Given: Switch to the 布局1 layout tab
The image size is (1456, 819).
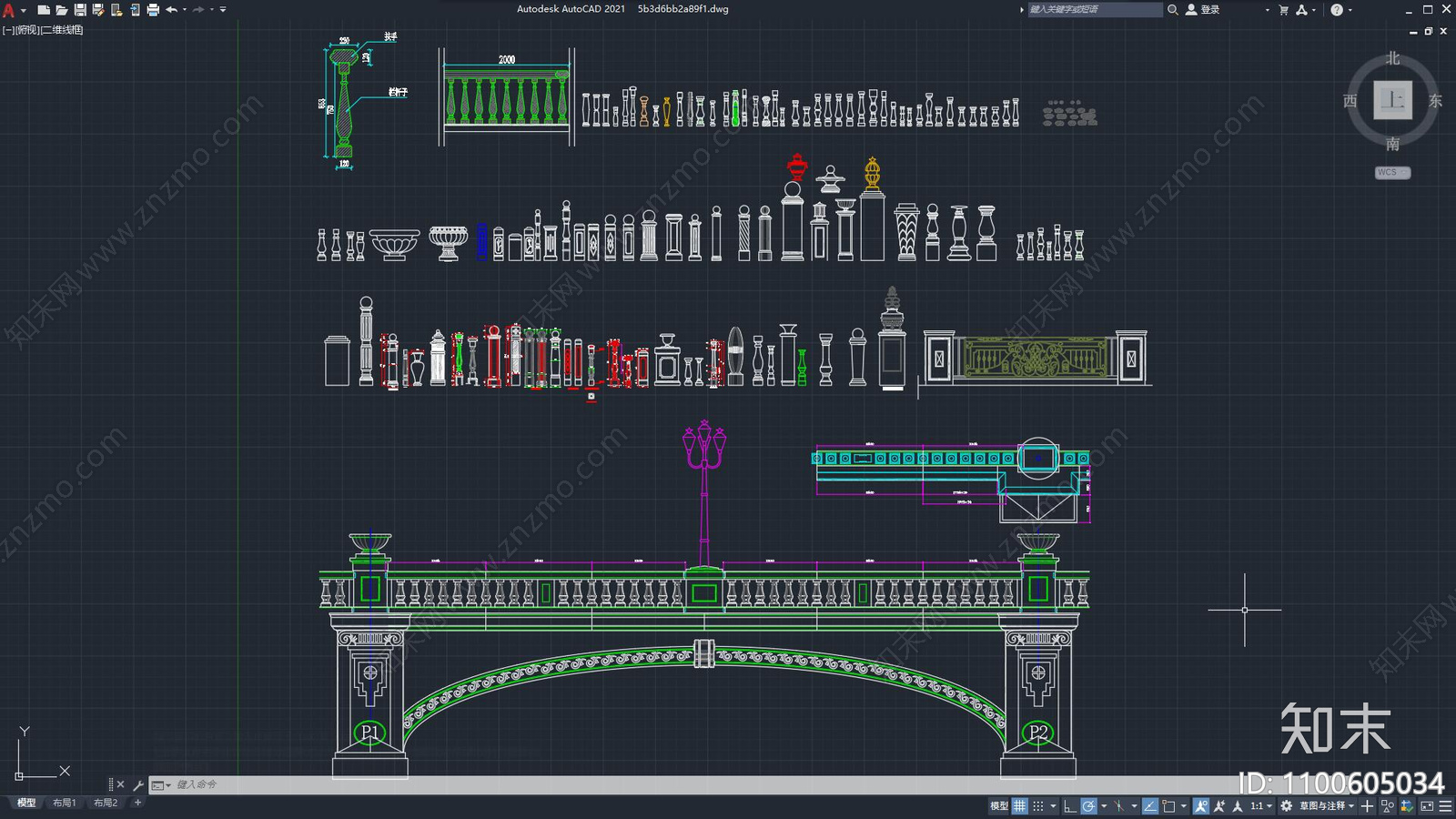Looking at the screenshot, I should point(64,803).
